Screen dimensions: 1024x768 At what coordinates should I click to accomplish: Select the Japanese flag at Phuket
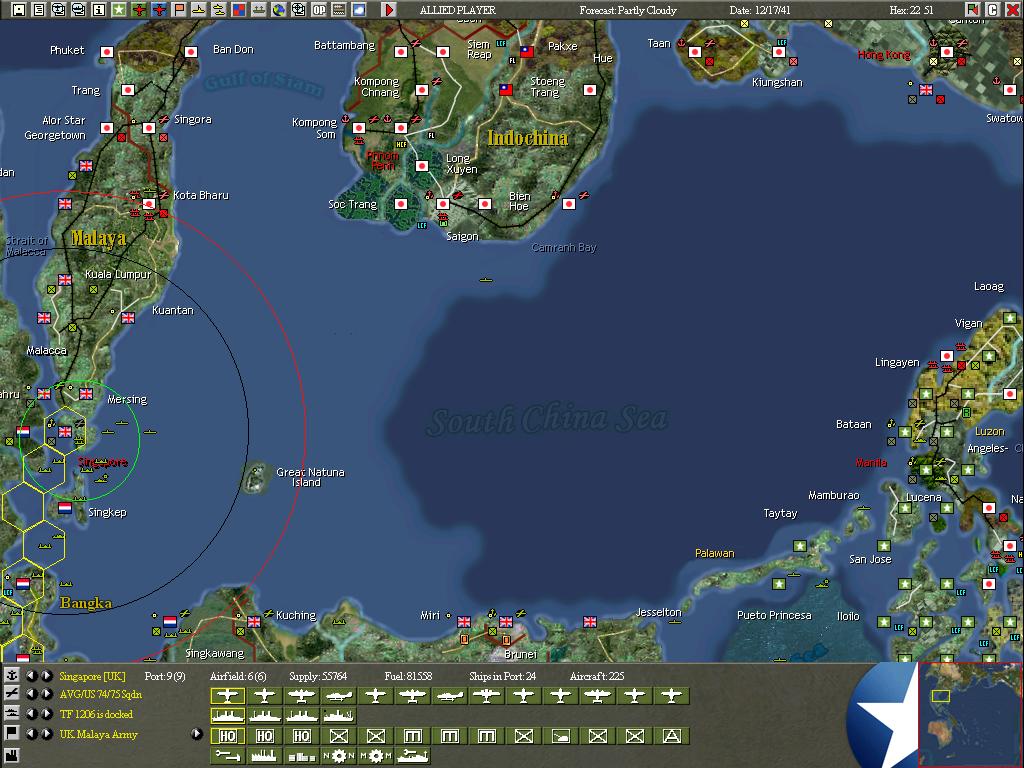tap(107, 52)
